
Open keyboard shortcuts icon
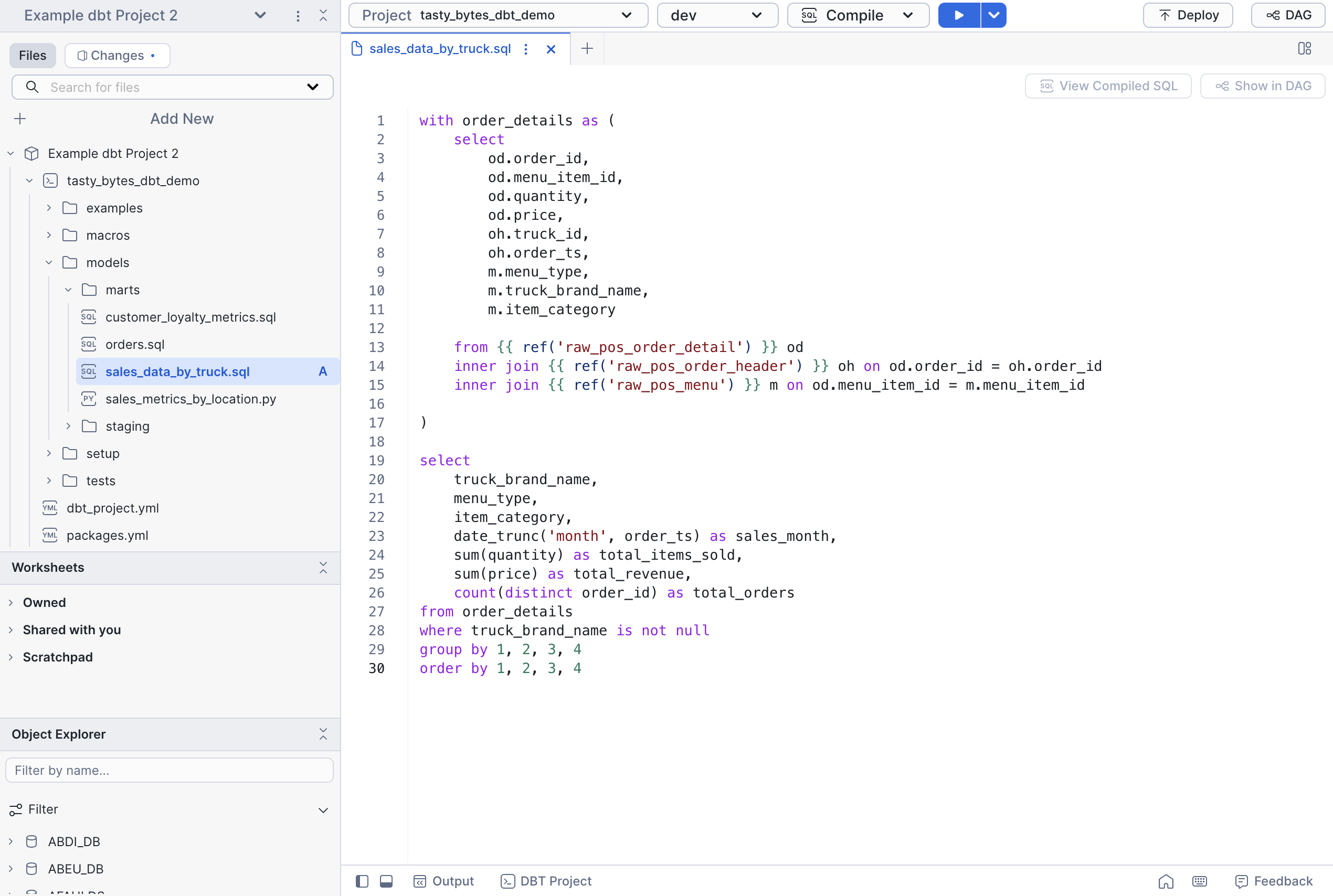tap(1200, 882)
